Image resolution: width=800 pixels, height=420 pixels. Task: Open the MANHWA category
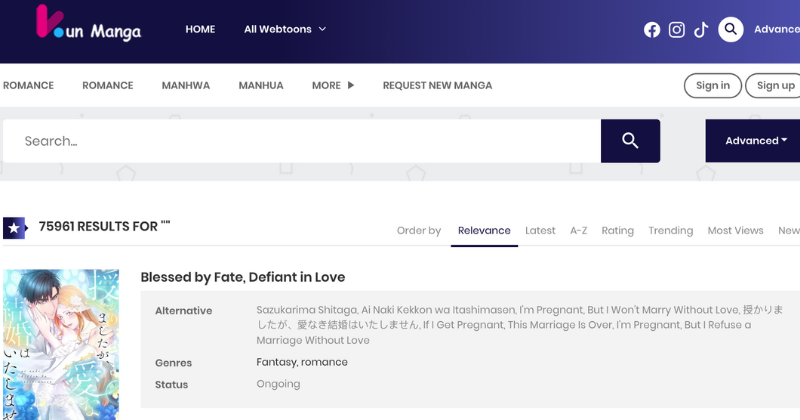(x=186, y=86)
